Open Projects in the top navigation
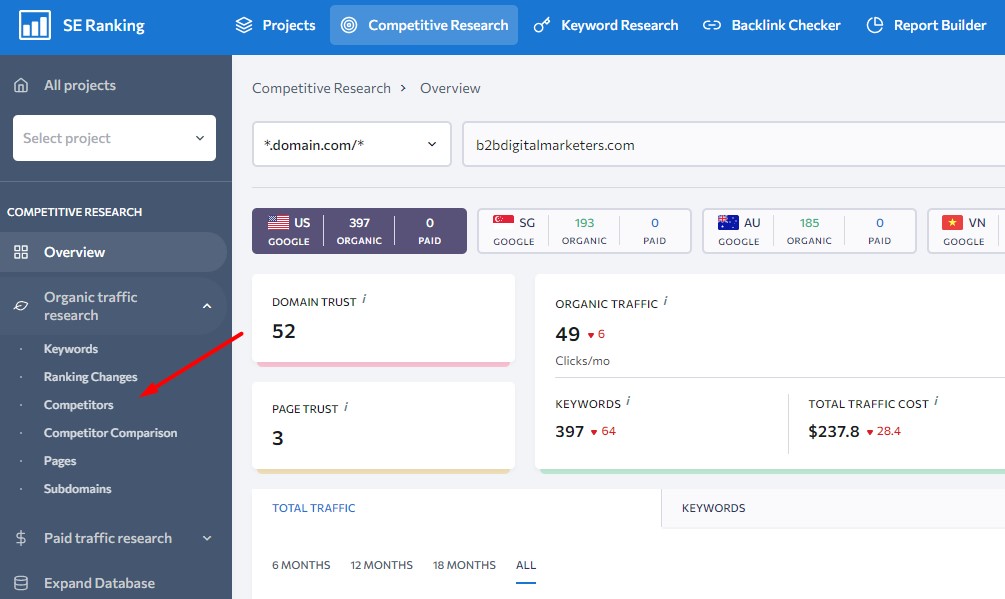This screenshot has width=1005, height=599. point(275,25)
